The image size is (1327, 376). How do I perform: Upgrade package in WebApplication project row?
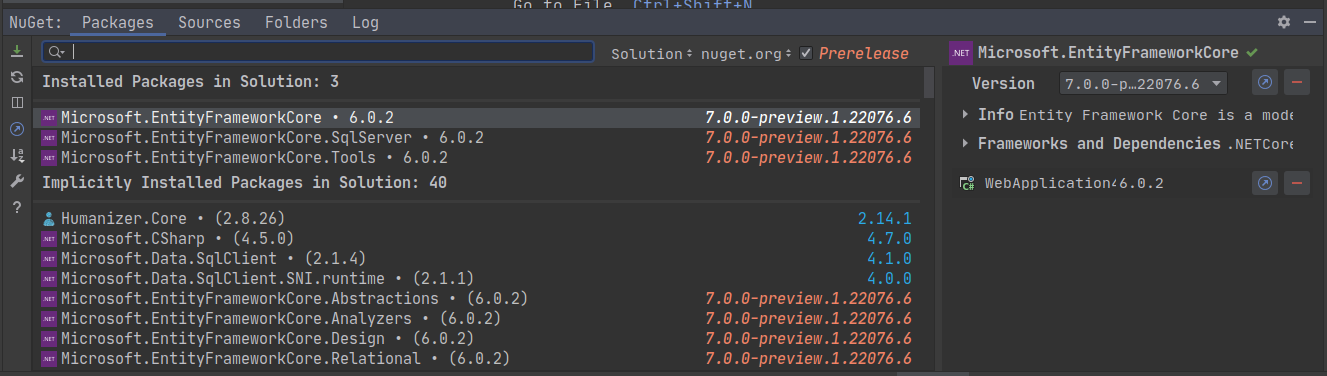point(1265,183)
